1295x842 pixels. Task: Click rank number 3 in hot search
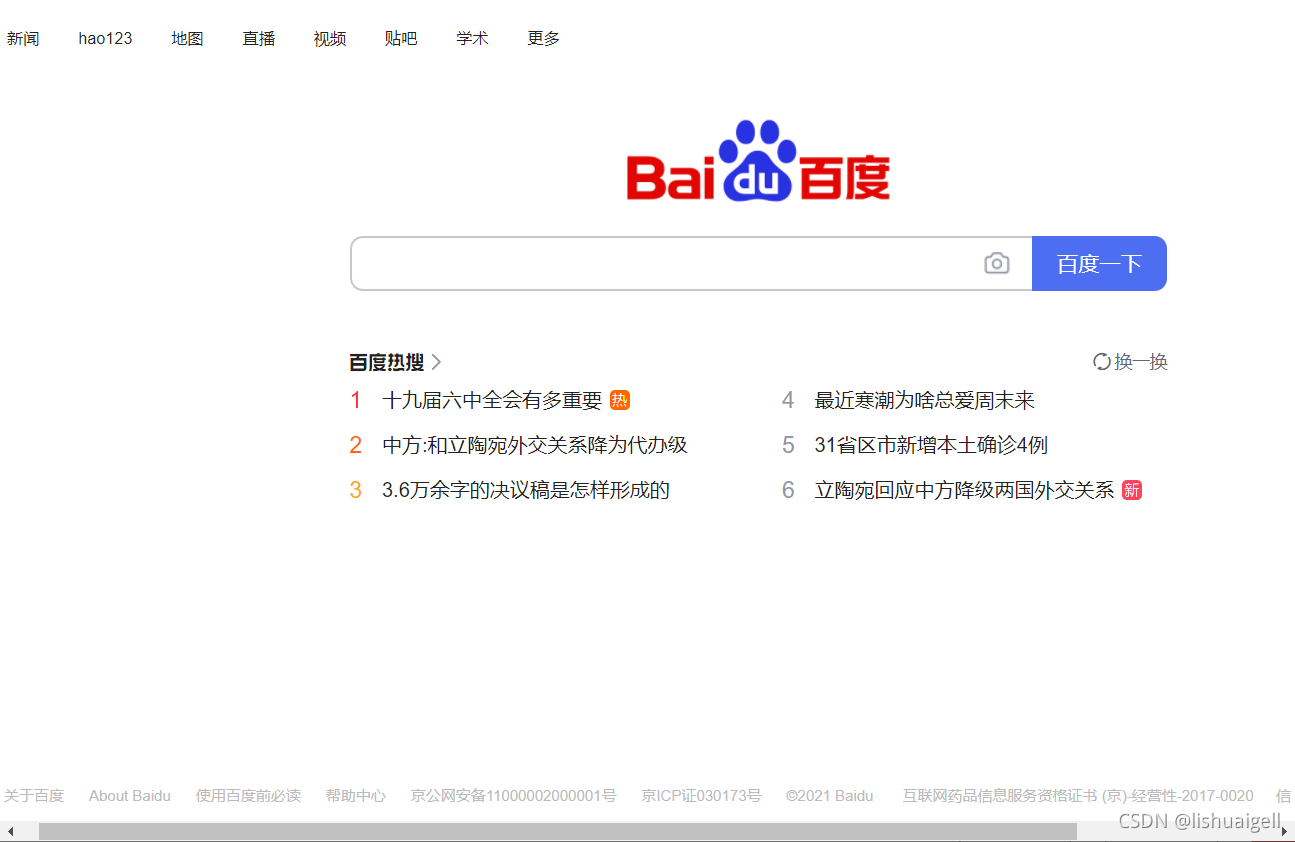[356, 490]
